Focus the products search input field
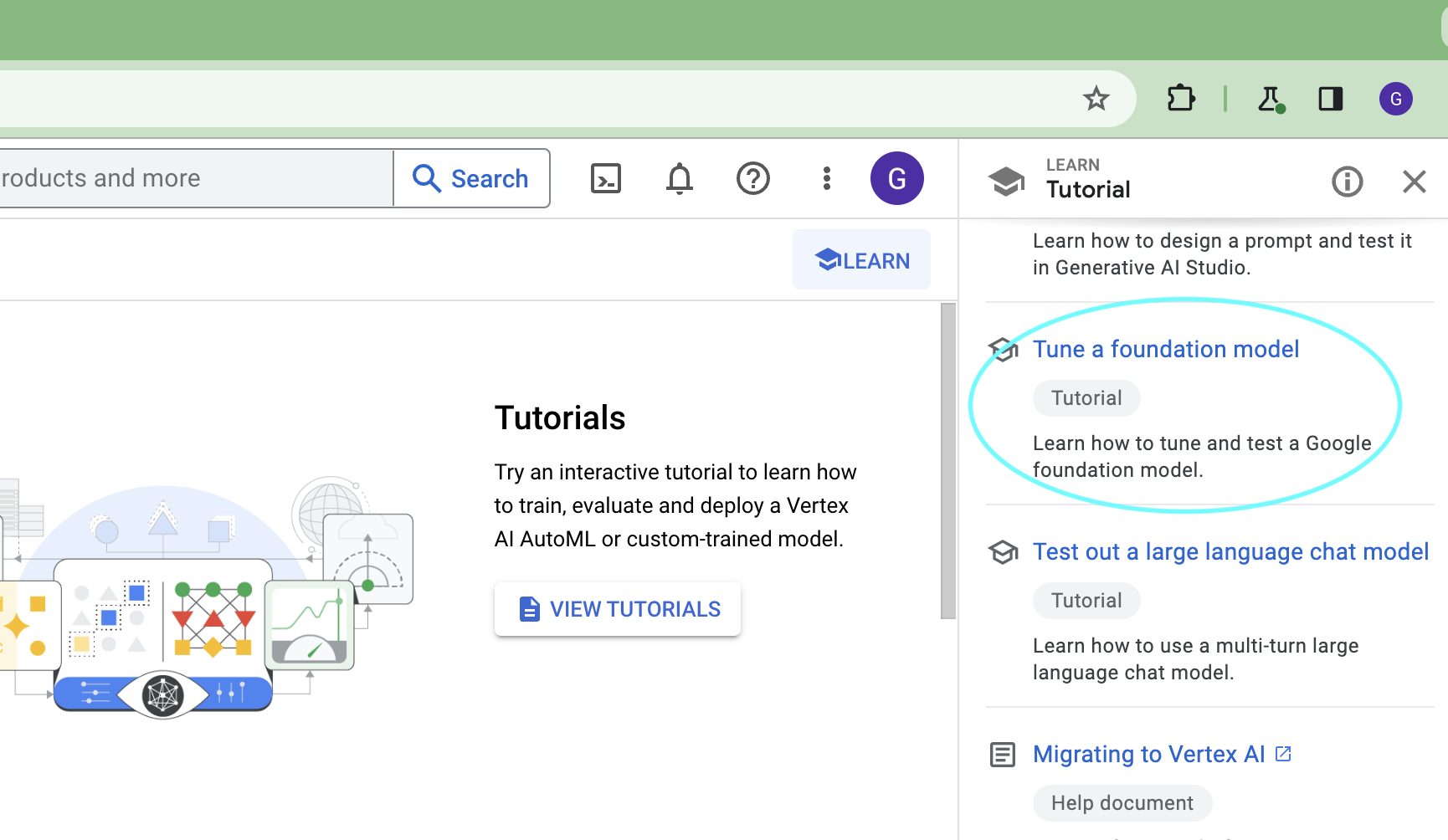Viewport: 1448px width, 840px height. click(x=196, y=178)
